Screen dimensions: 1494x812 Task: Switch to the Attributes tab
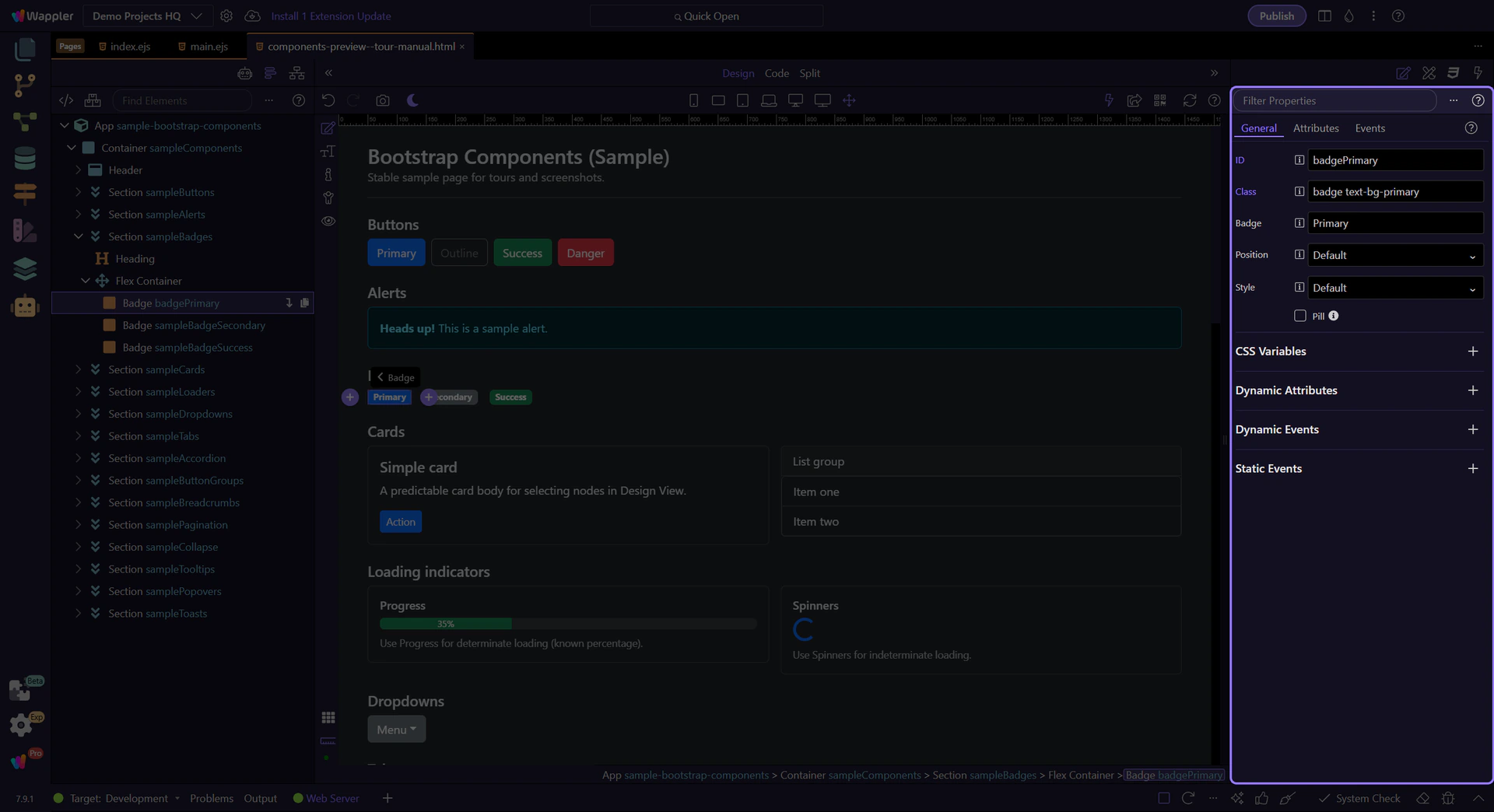tap(1316, 128)
